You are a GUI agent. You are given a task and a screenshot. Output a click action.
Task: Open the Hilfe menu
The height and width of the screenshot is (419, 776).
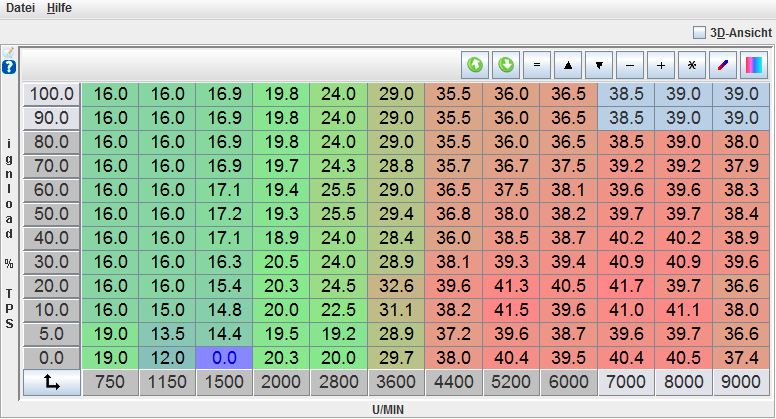pos(59,8)
